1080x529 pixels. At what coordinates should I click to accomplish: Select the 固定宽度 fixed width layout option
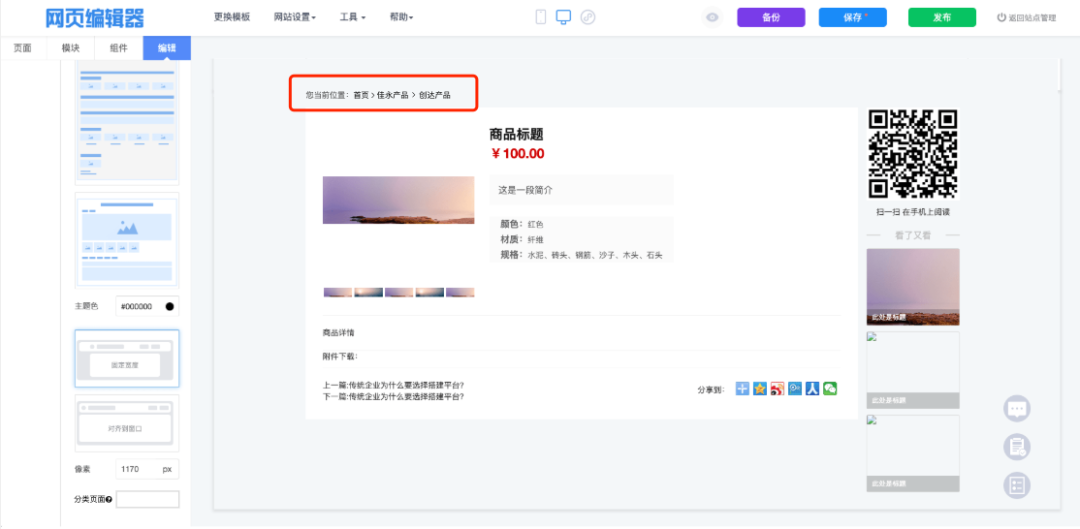click(127, 359)
